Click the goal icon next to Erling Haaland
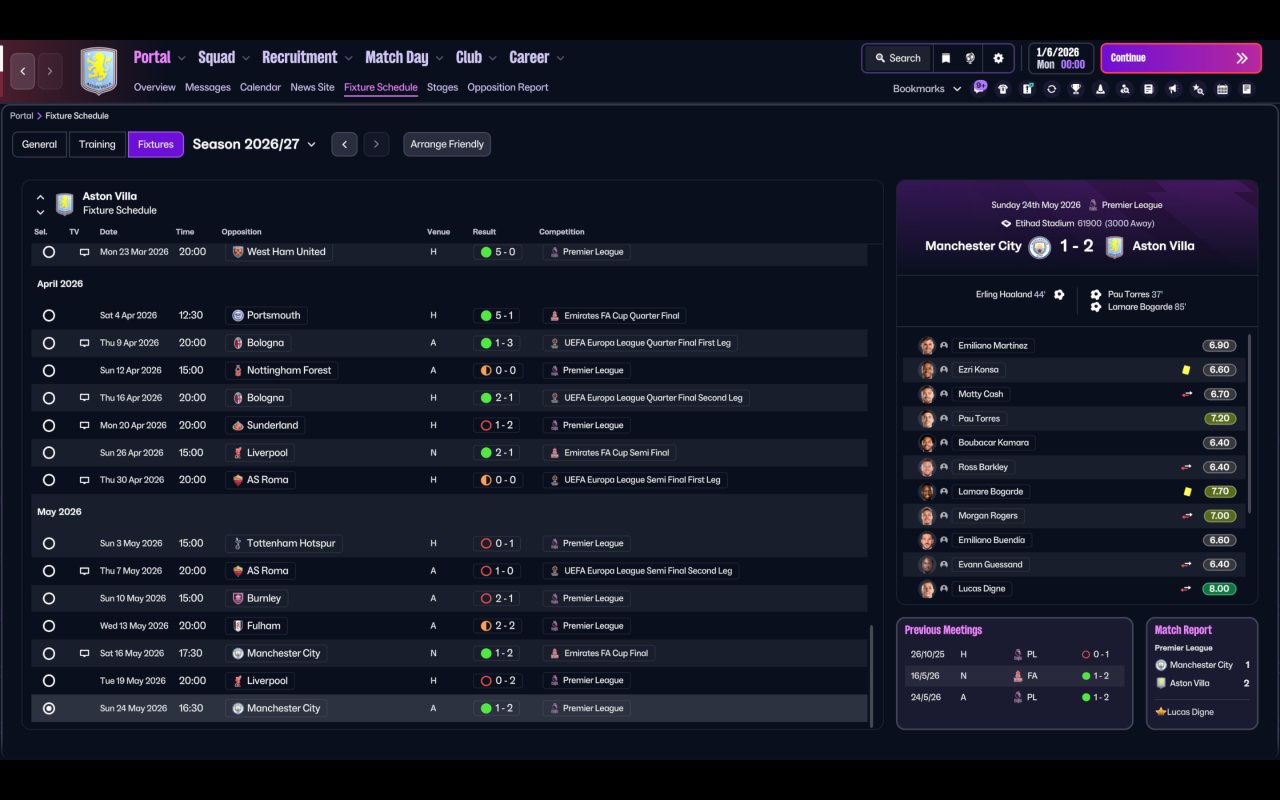The height and width of the screenshot is (800, 1280). [x=1059, y=295]
